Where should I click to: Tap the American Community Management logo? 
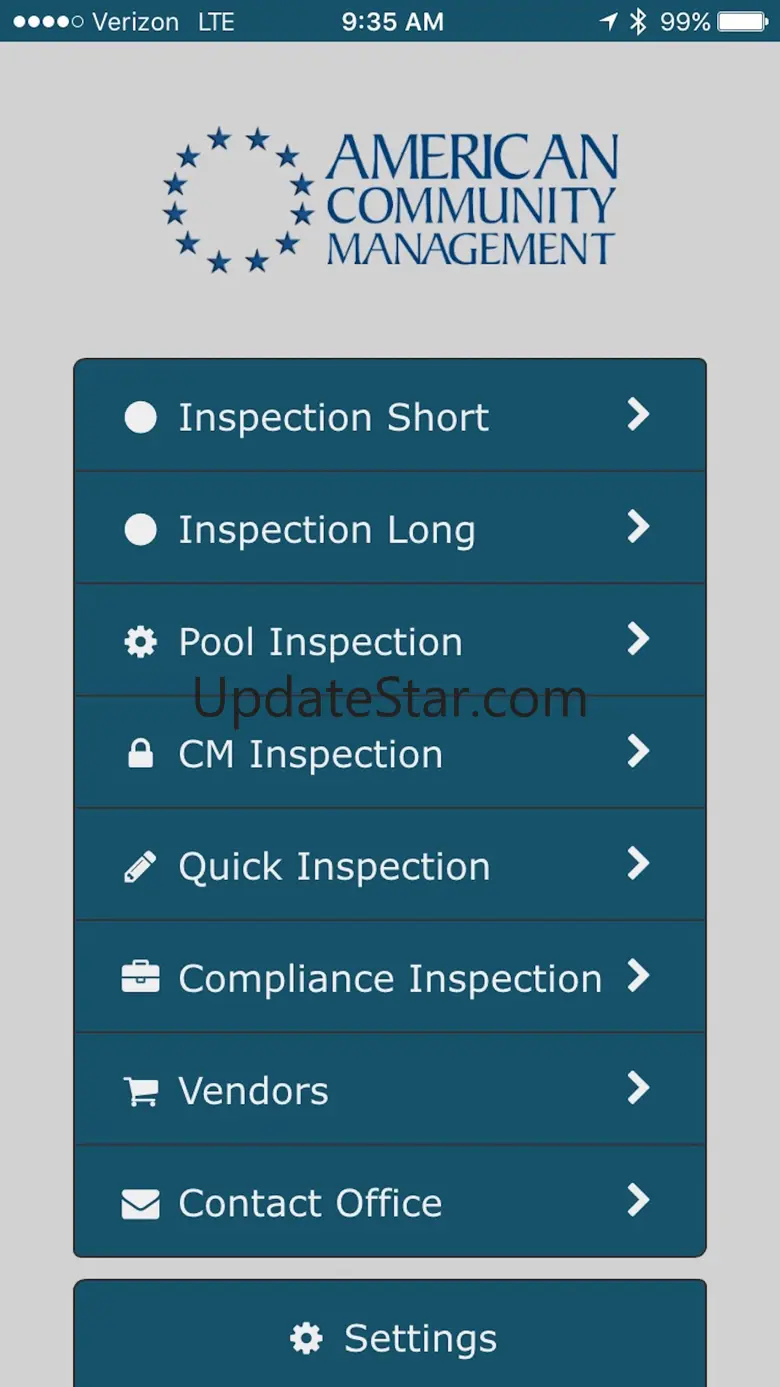(390, 200)
